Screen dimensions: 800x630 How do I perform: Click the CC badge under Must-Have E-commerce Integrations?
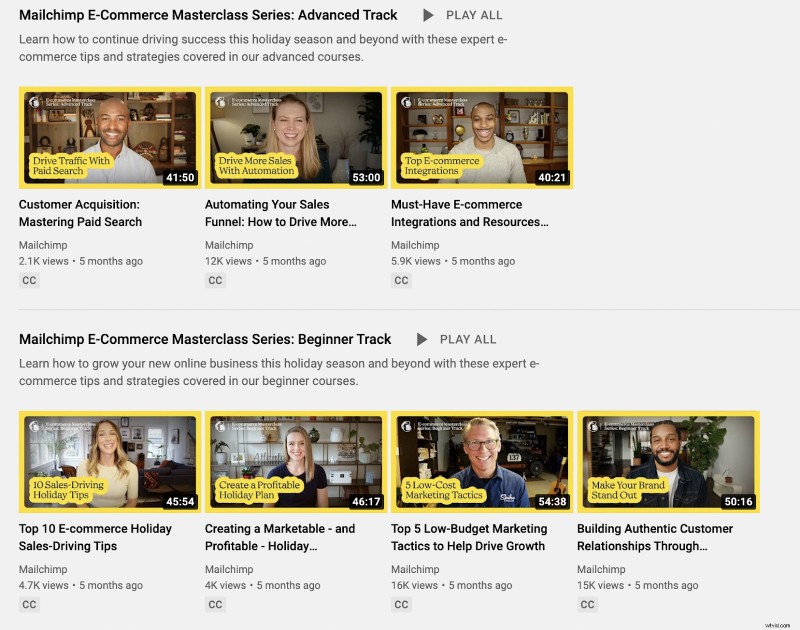(x=401, y=280)
